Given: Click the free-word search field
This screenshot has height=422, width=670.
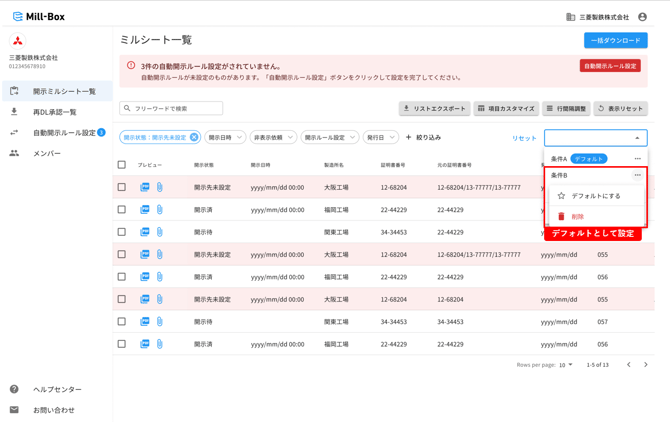Looking at the screenshot, I should click(171, 108).
